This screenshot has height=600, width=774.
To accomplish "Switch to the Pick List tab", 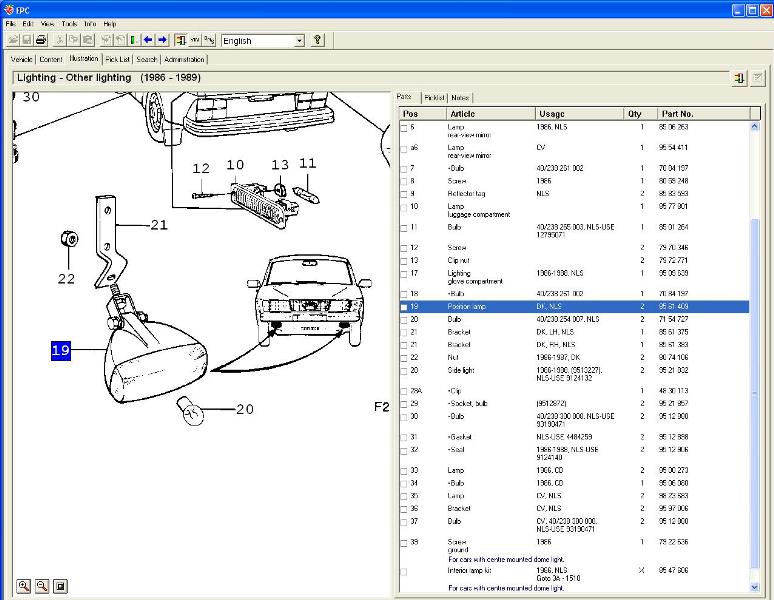I will pos(118,60).
